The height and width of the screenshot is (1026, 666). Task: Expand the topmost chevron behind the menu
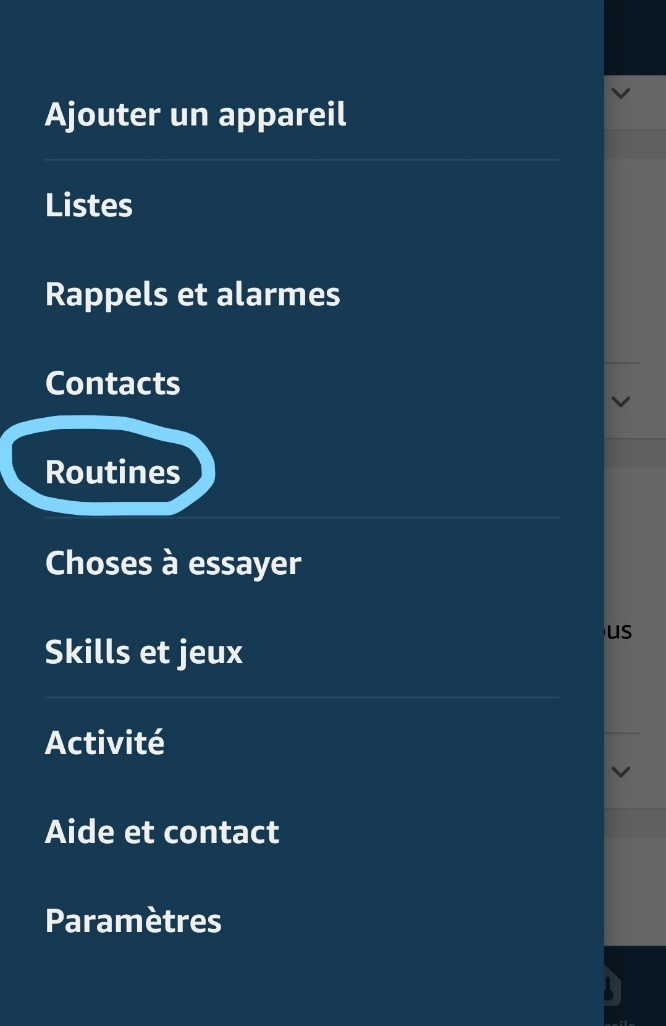pyautogui.click(x=621, y=94)
